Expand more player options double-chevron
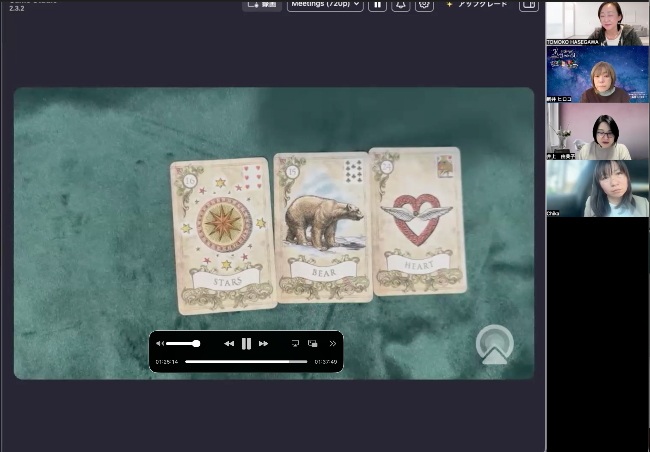The height and width of the screenshot is (452, 650). click(332, 343)
